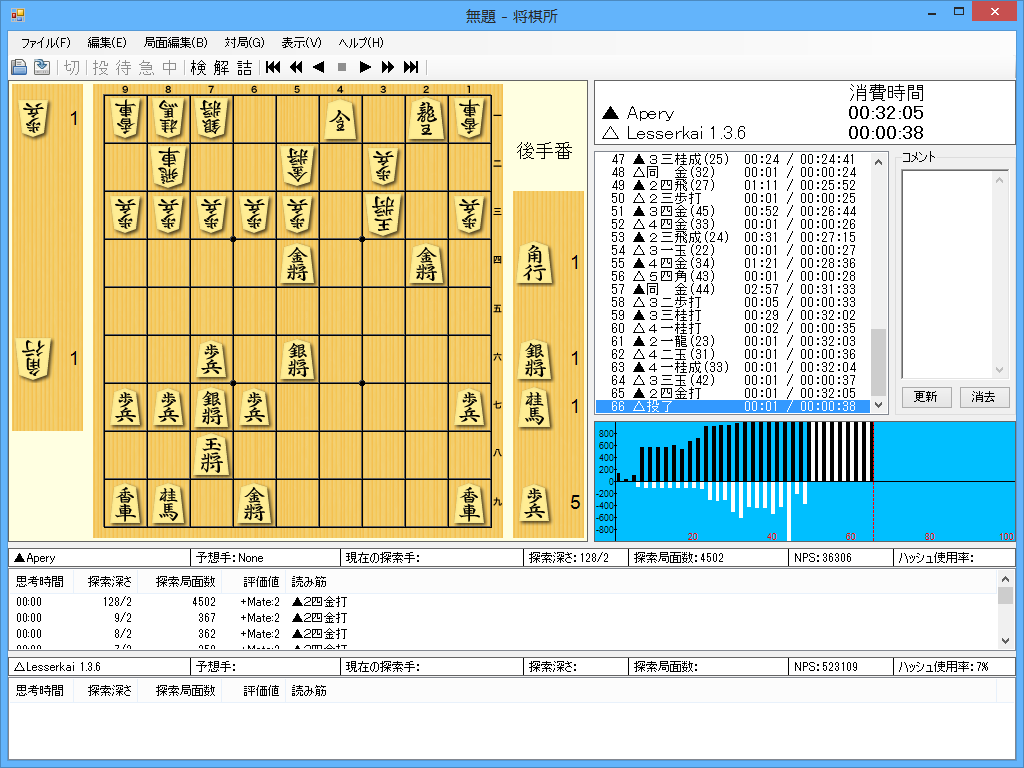Click move list scrollbar down arrow
The image size is (1024, 768).
878,405
